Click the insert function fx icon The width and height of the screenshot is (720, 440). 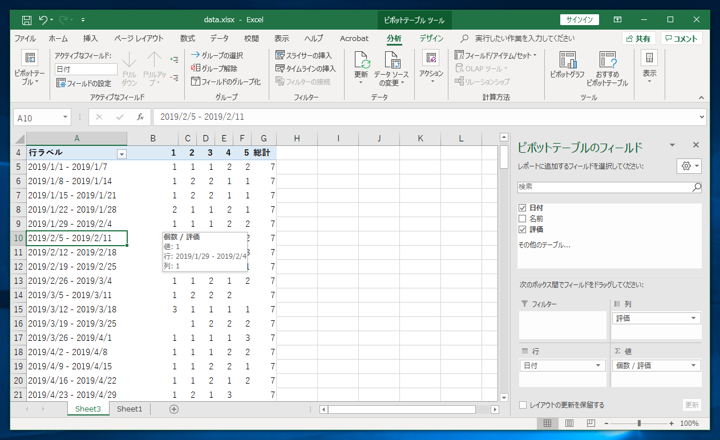tap(140, 117)
